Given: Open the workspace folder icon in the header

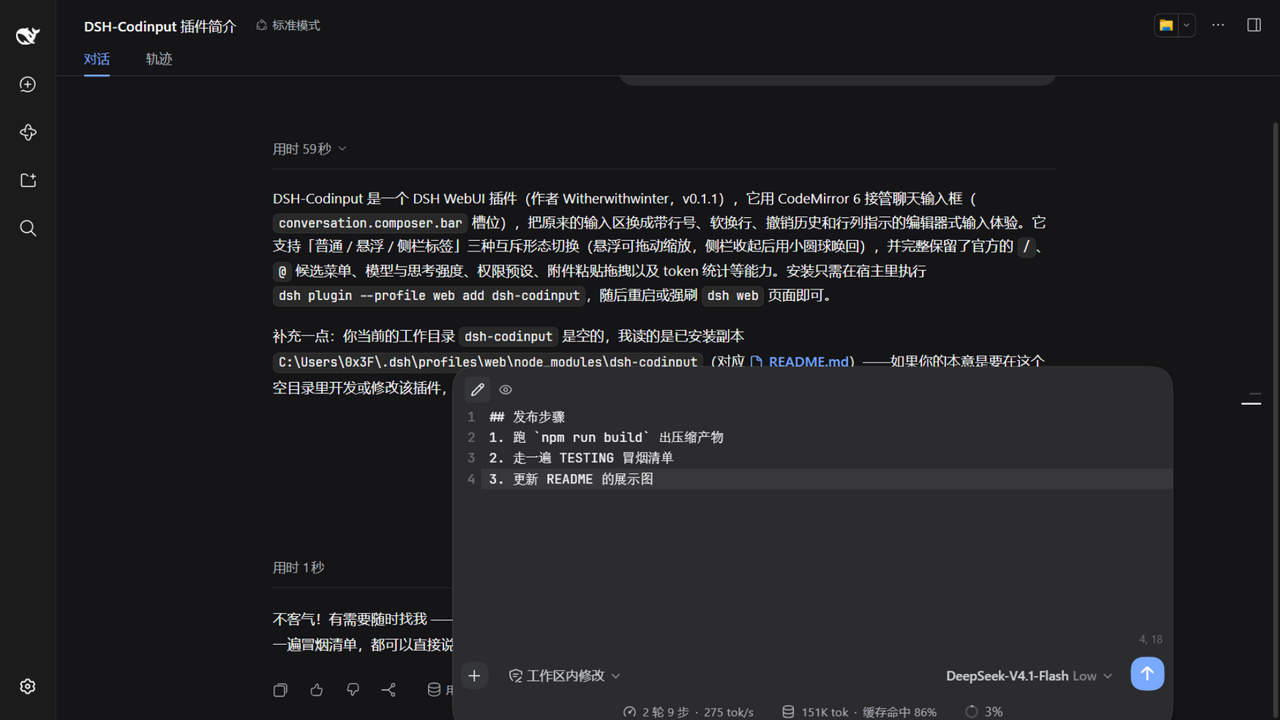Looking at the screenshot, I should pyautogui.click(x=1166, y=25).
